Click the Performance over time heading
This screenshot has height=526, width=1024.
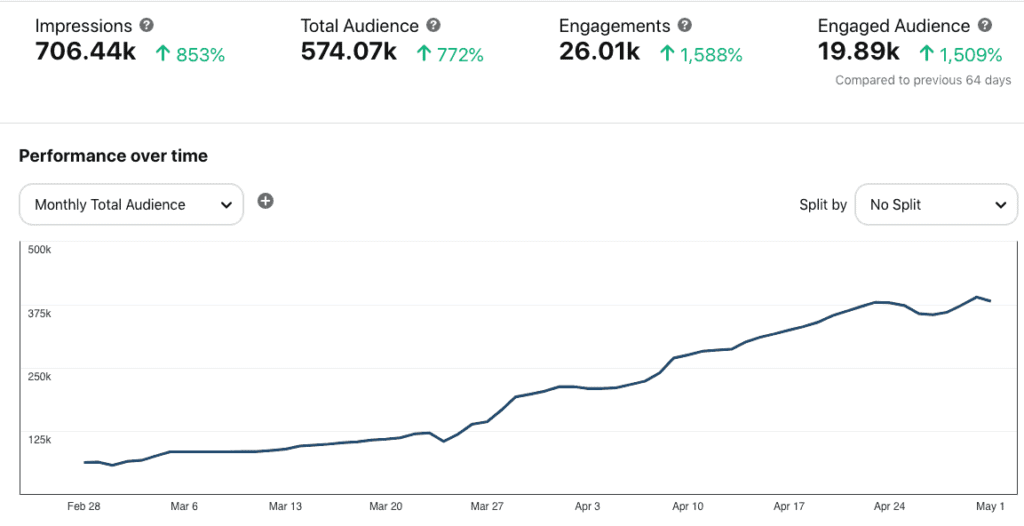tap(114, 156)
